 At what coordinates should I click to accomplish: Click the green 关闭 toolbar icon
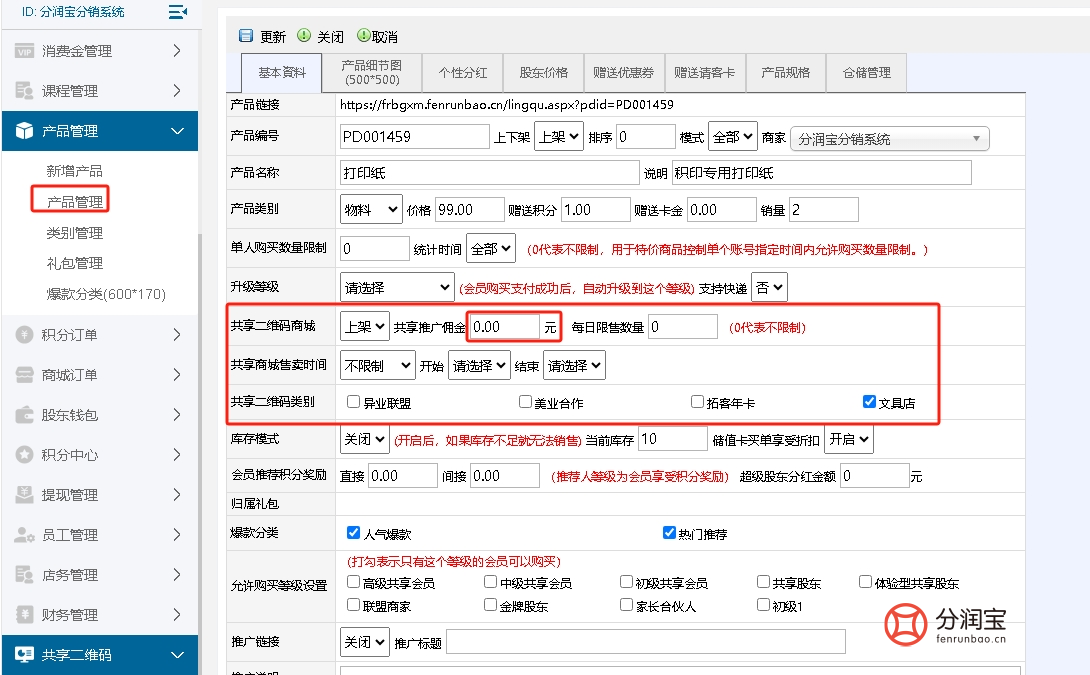pyautogui.click(x=302, y=35)
